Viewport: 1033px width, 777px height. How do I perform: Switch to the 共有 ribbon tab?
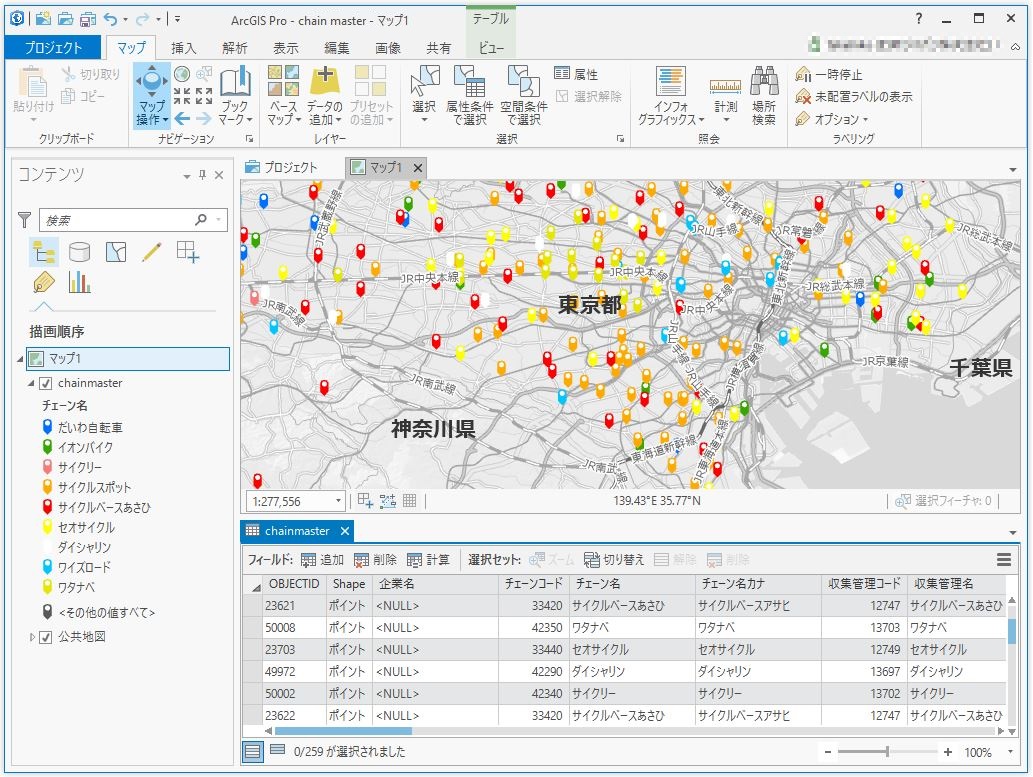tap(439, 47)
